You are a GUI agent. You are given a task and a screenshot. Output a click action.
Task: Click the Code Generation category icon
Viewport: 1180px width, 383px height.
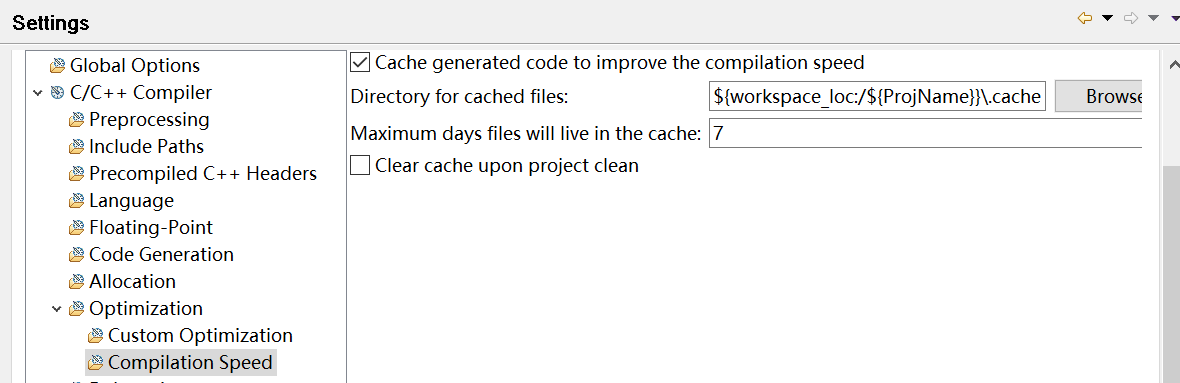76,255
